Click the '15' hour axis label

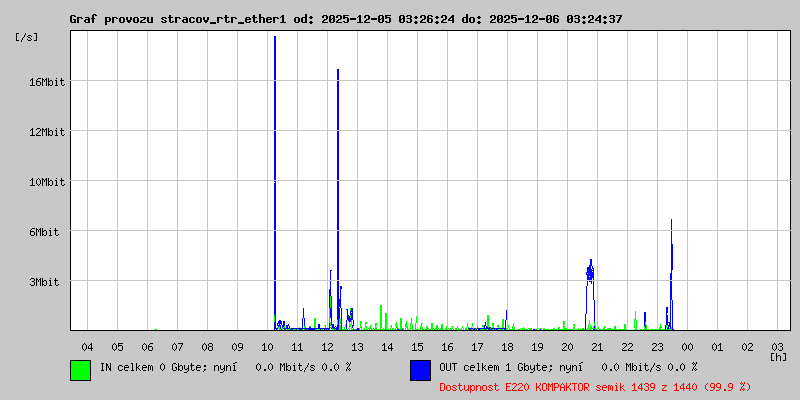pyautogui.click(x=417, y=347)
